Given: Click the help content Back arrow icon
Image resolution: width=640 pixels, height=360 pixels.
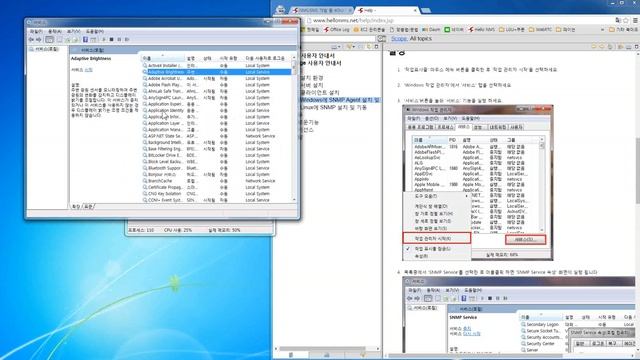Looking at the screenshot, I should (x=595, y=47).
